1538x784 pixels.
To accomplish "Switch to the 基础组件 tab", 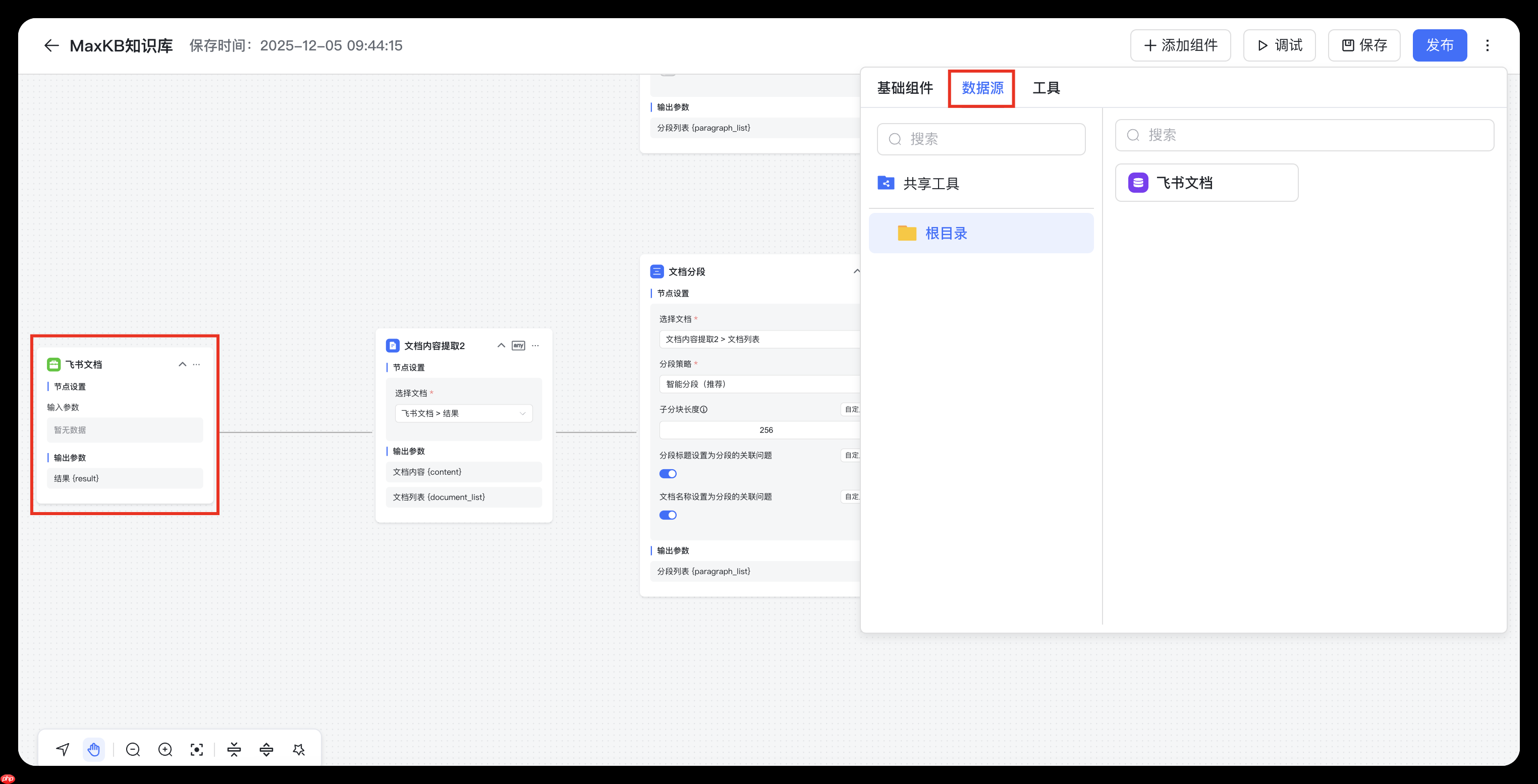I will click(905, 88).
